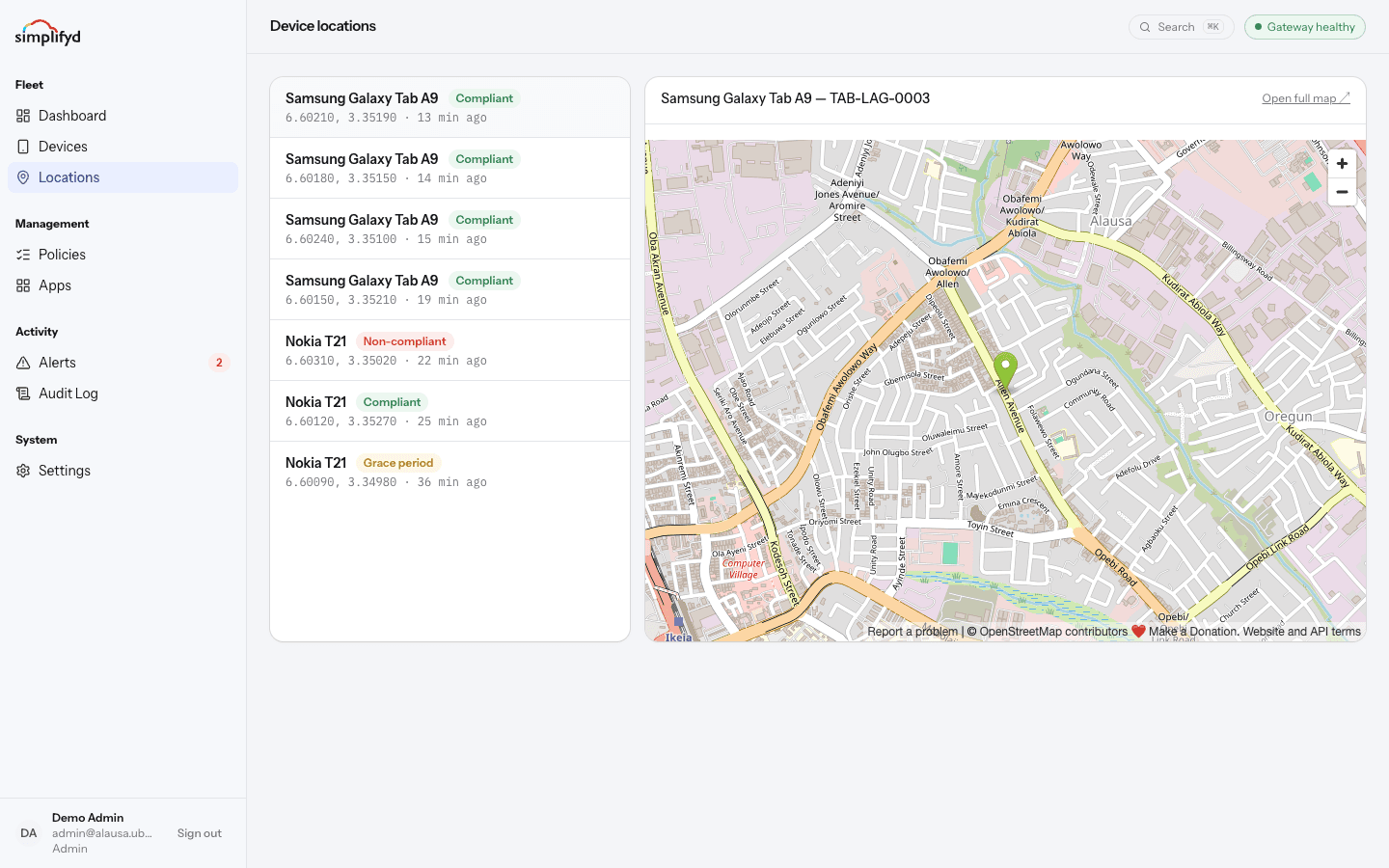Select Galaxy Tab A9 row 13 min ago
This screenshot has height=868, width=1389.
[x=449, y=108]
